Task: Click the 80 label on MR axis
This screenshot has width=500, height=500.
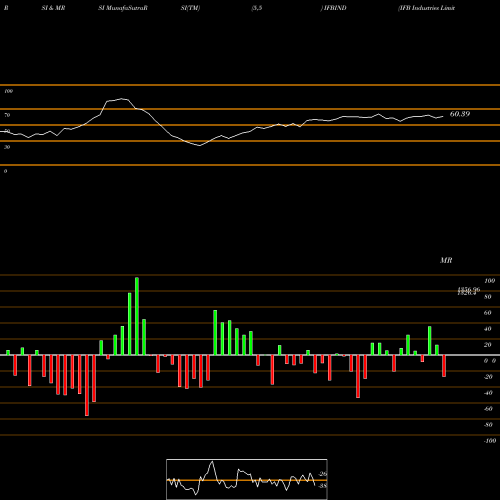Action: tap(488, 297)
